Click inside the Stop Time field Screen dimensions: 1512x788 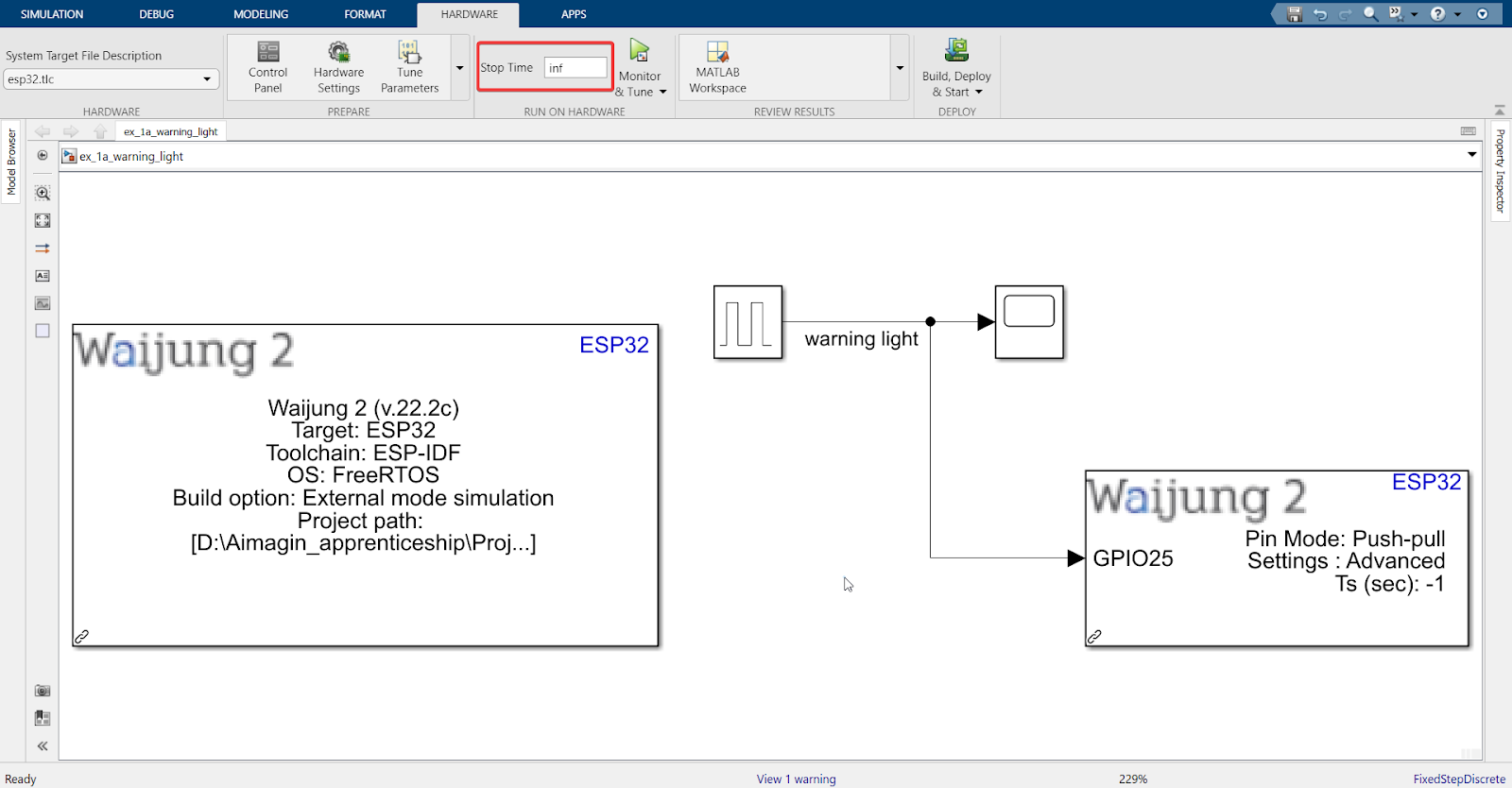576,68
